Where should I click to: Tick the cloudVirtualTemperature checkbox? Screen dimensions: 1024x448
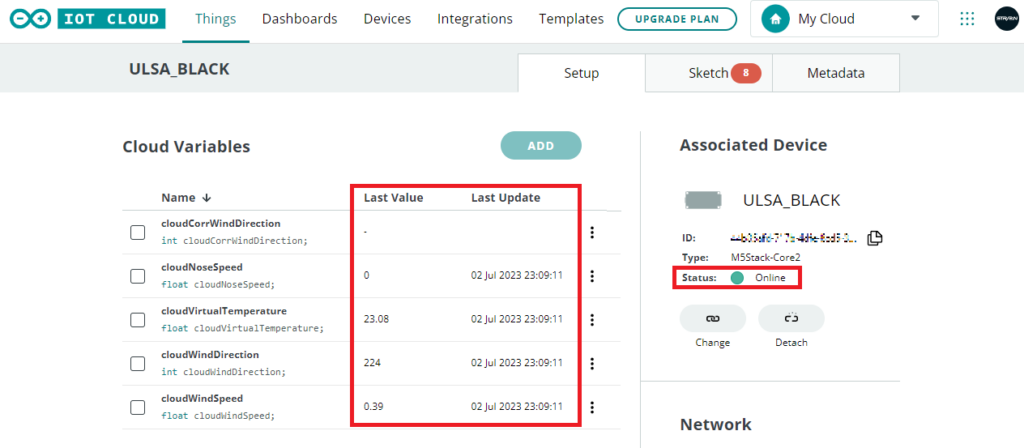[138, 320]
